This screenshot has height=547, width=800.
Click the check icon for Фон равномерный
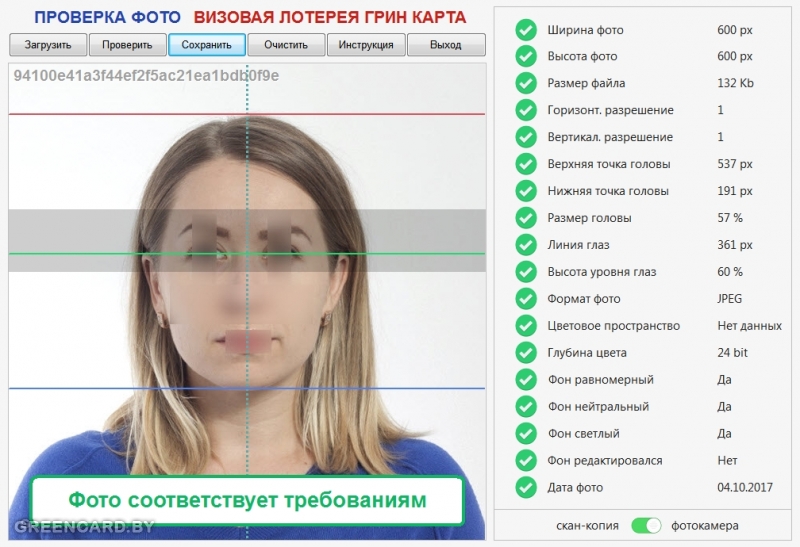526,380
